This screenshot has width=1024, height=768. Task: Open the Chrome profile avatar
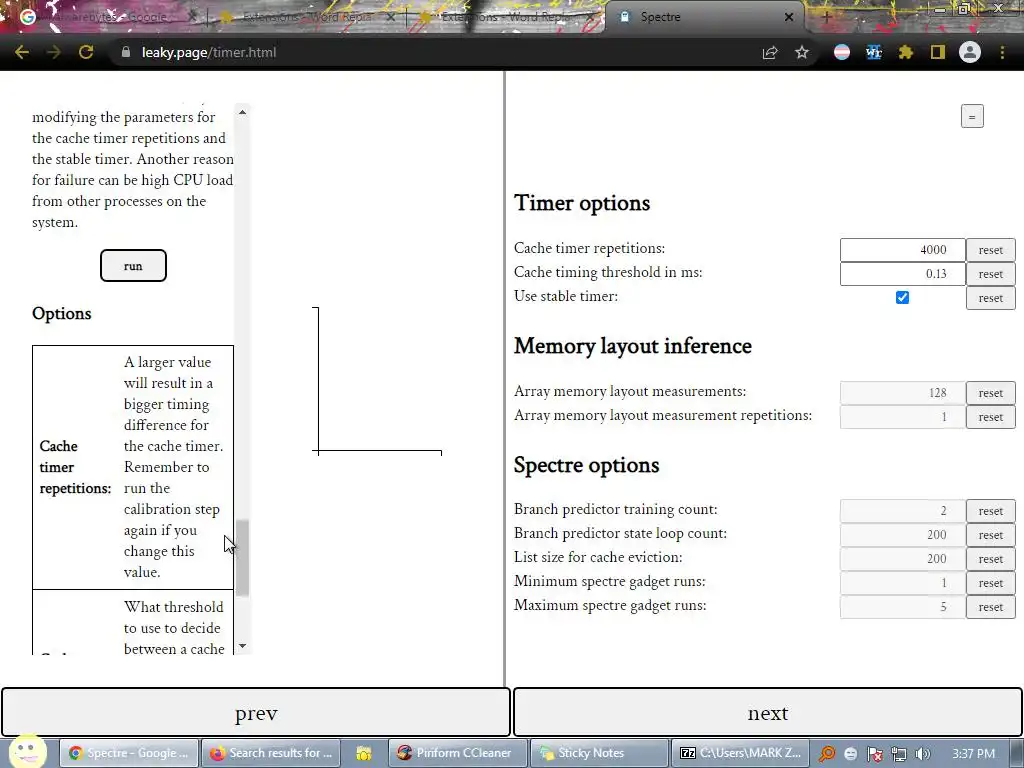coord(970,52)
